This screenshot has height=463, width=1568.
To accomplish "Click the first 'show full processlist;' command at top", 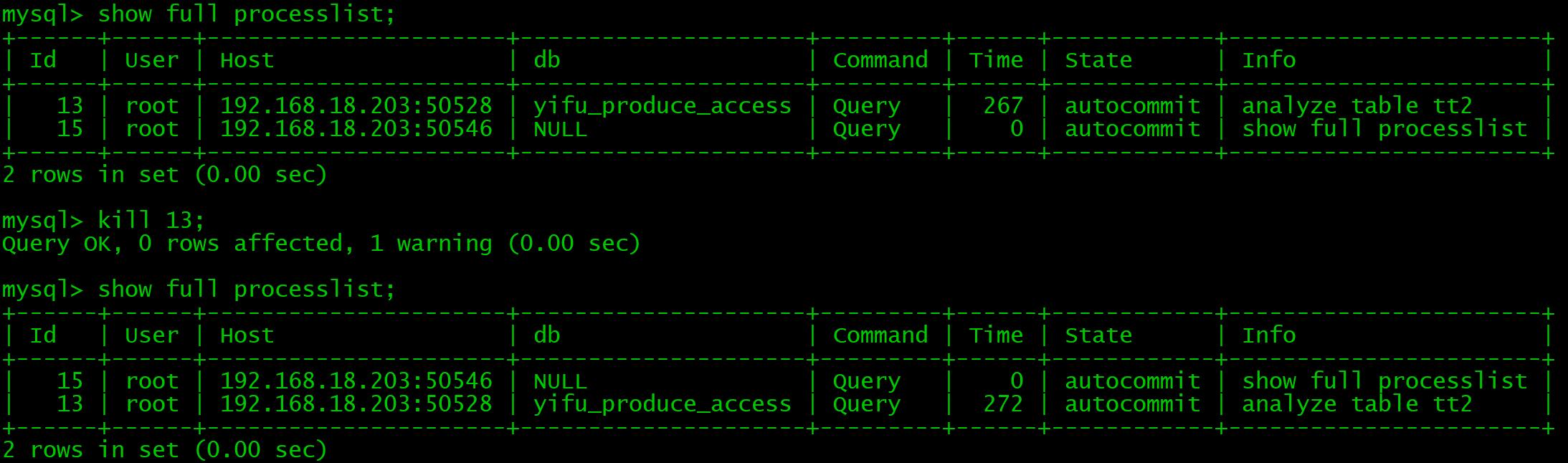I will pyautogui.click(x=246, y=14).
